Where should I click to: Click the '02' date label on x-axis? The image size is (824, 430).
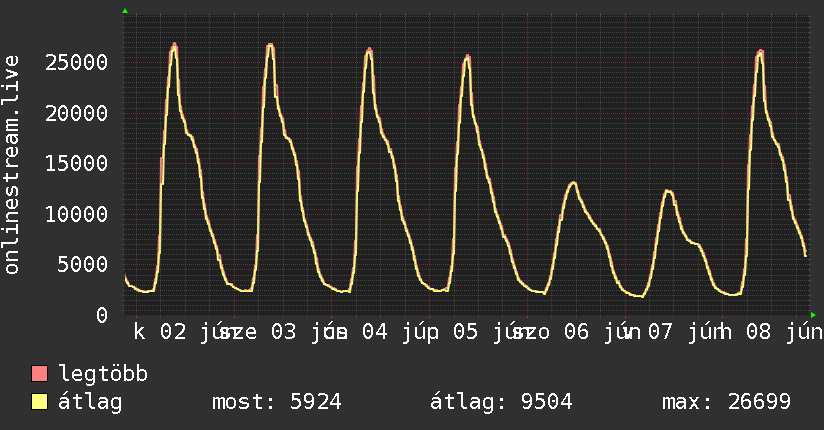pos(173,332)
